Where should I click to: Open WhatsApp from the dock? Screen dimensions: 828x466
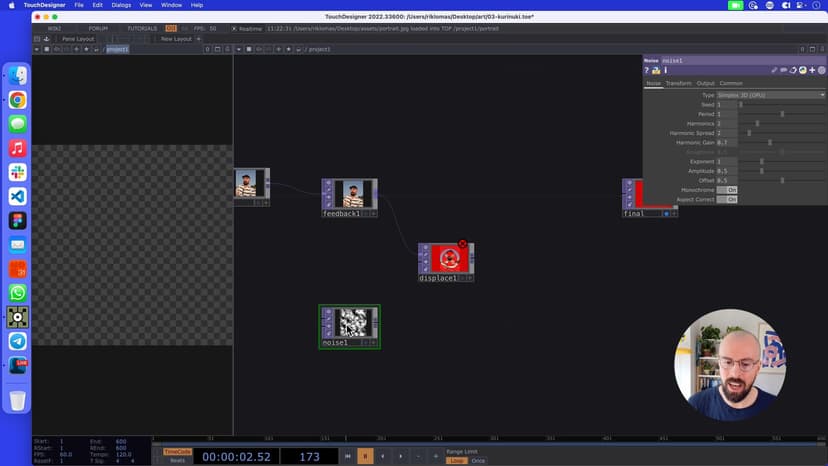pyautogui.click(x=17, y=293)
